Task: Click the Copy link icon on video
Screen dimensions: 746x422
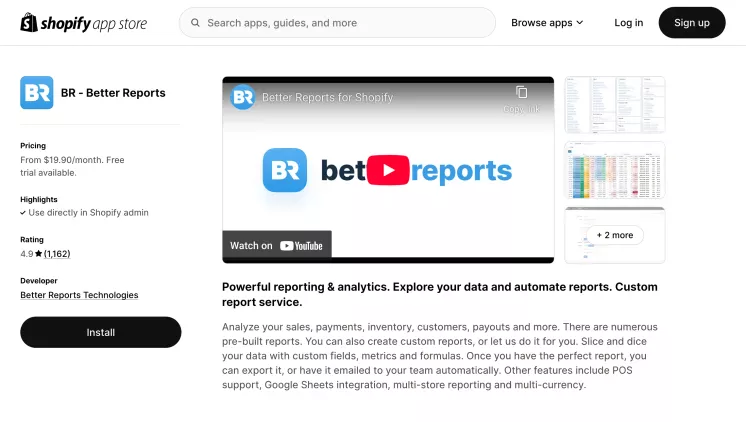Action: tap(521, 93)
